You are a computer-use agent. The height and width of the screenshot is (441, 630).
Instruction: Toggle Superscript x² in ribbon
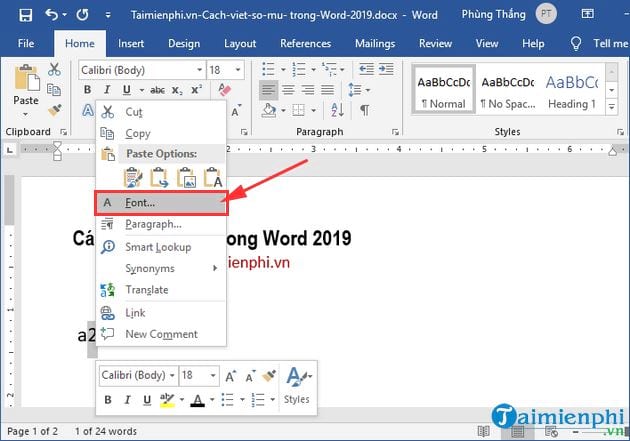196,90
